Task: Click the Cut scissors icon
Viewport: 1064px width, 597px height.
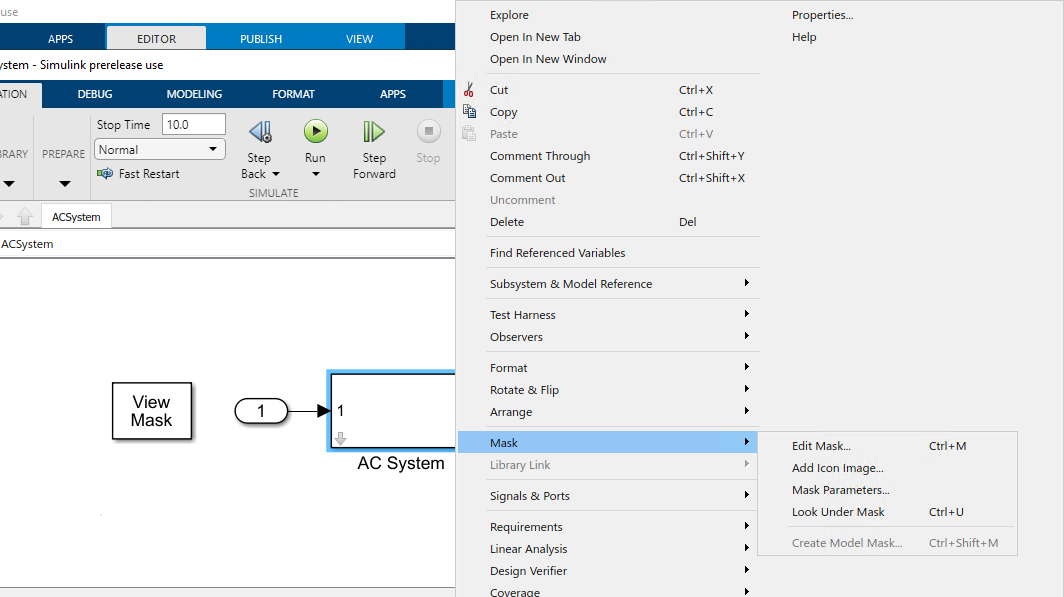Action: (471, 90)
